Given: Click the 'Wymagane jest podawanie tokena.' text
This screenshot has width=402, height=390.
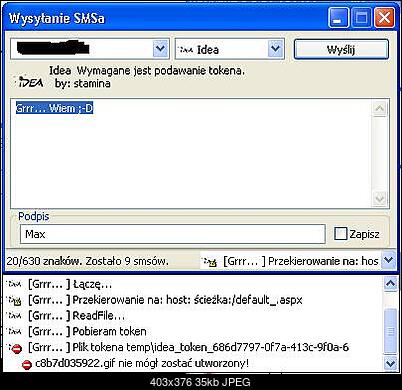Looking at the screenshot, I should (161, 71).
